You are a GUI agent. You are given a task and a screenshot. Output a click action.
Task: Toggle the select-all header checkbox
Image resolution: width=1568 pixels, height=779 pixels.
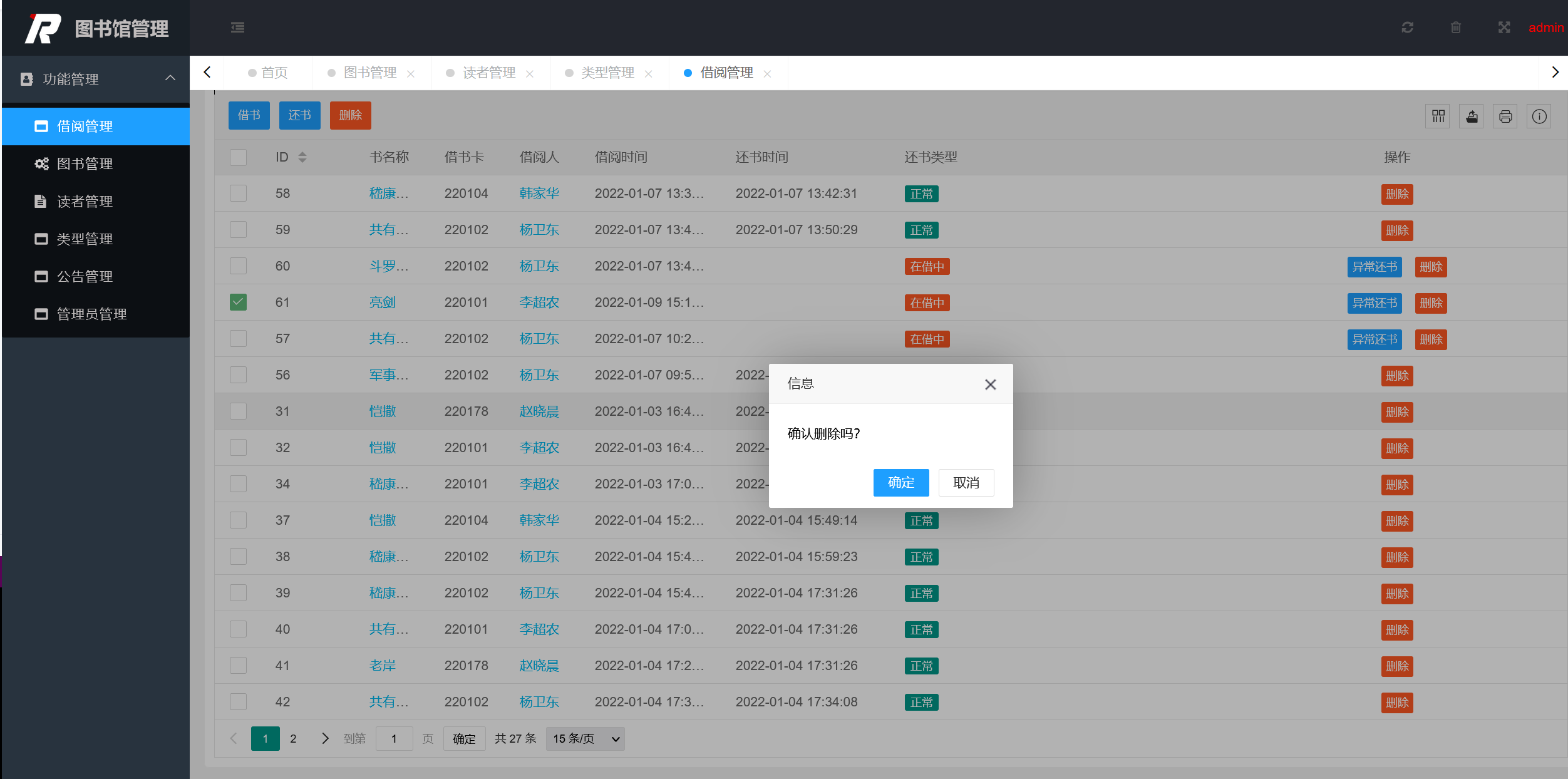pyautogui.click(x=238, y=157)
